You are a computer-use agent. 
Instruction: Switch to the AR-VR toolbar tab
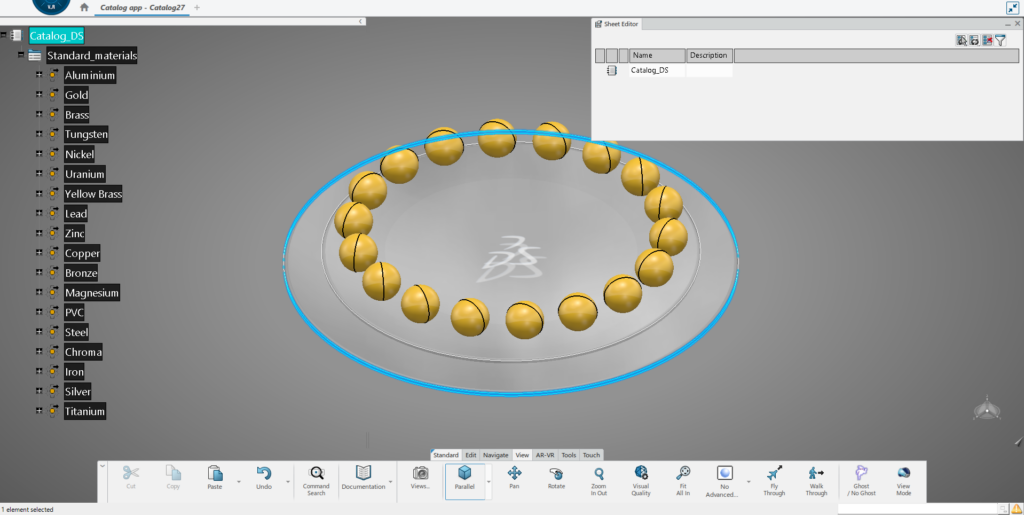pyautogui.click(x=545, y=455)
